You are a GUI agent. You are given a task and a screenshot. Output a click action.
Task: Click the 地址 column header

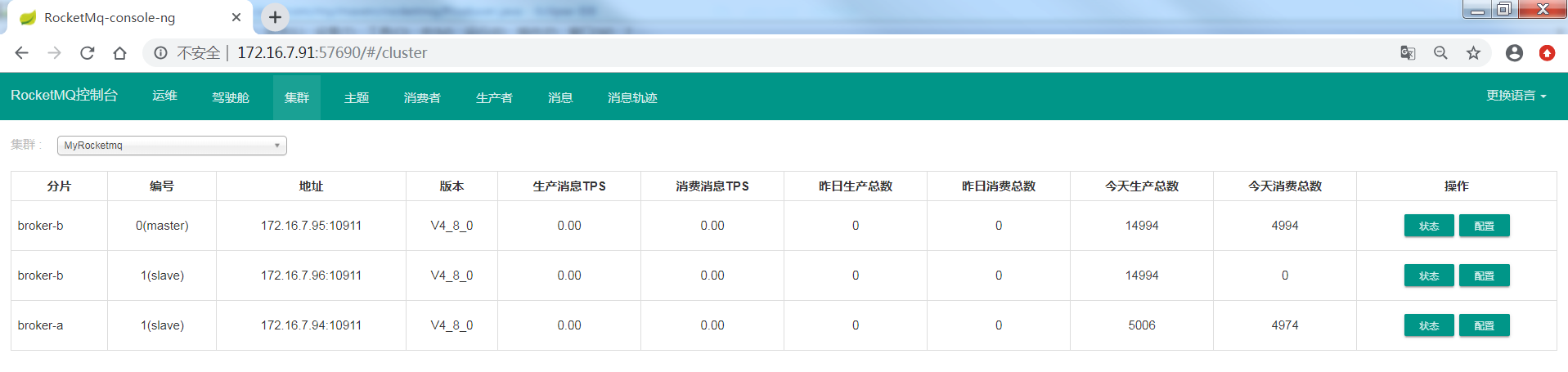tap(311, 186)
